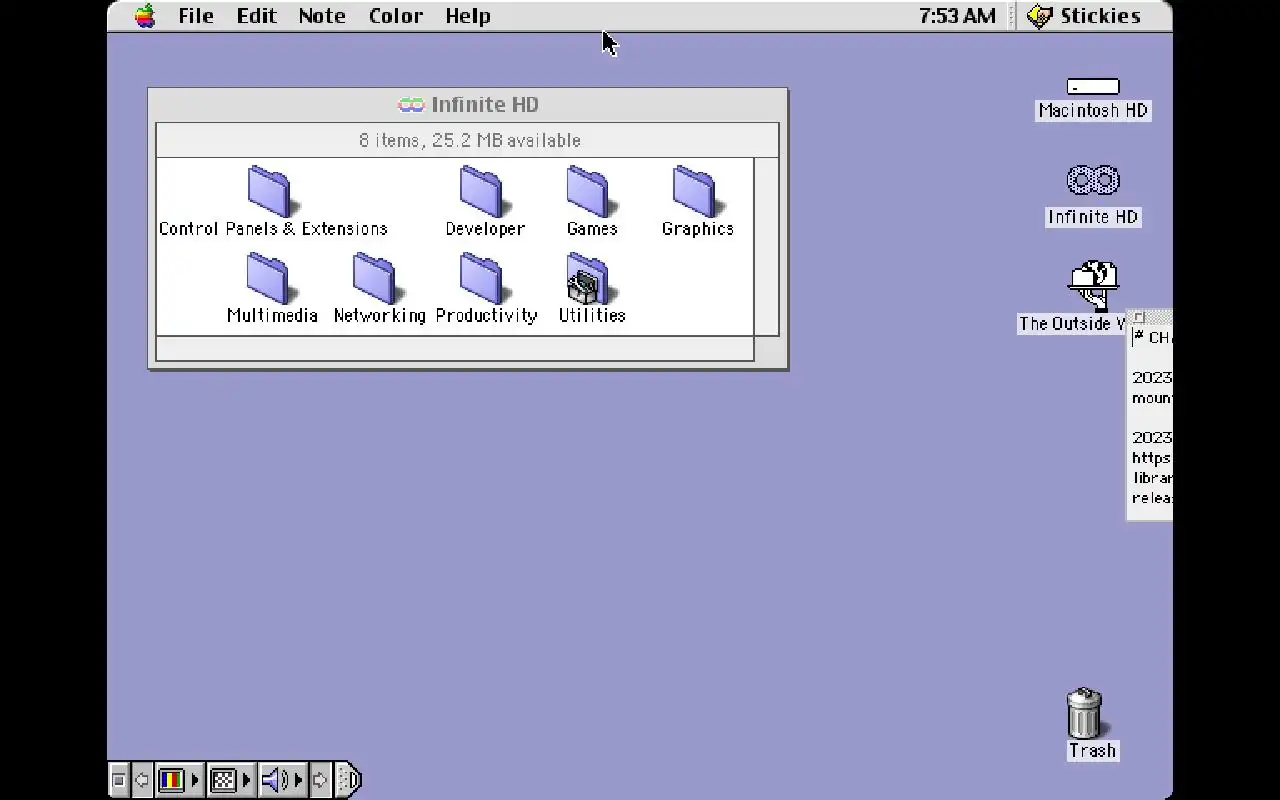Click the Control Strip close box
The height and width of the screenshot is (800, 1280).
(x=119, y=779)
